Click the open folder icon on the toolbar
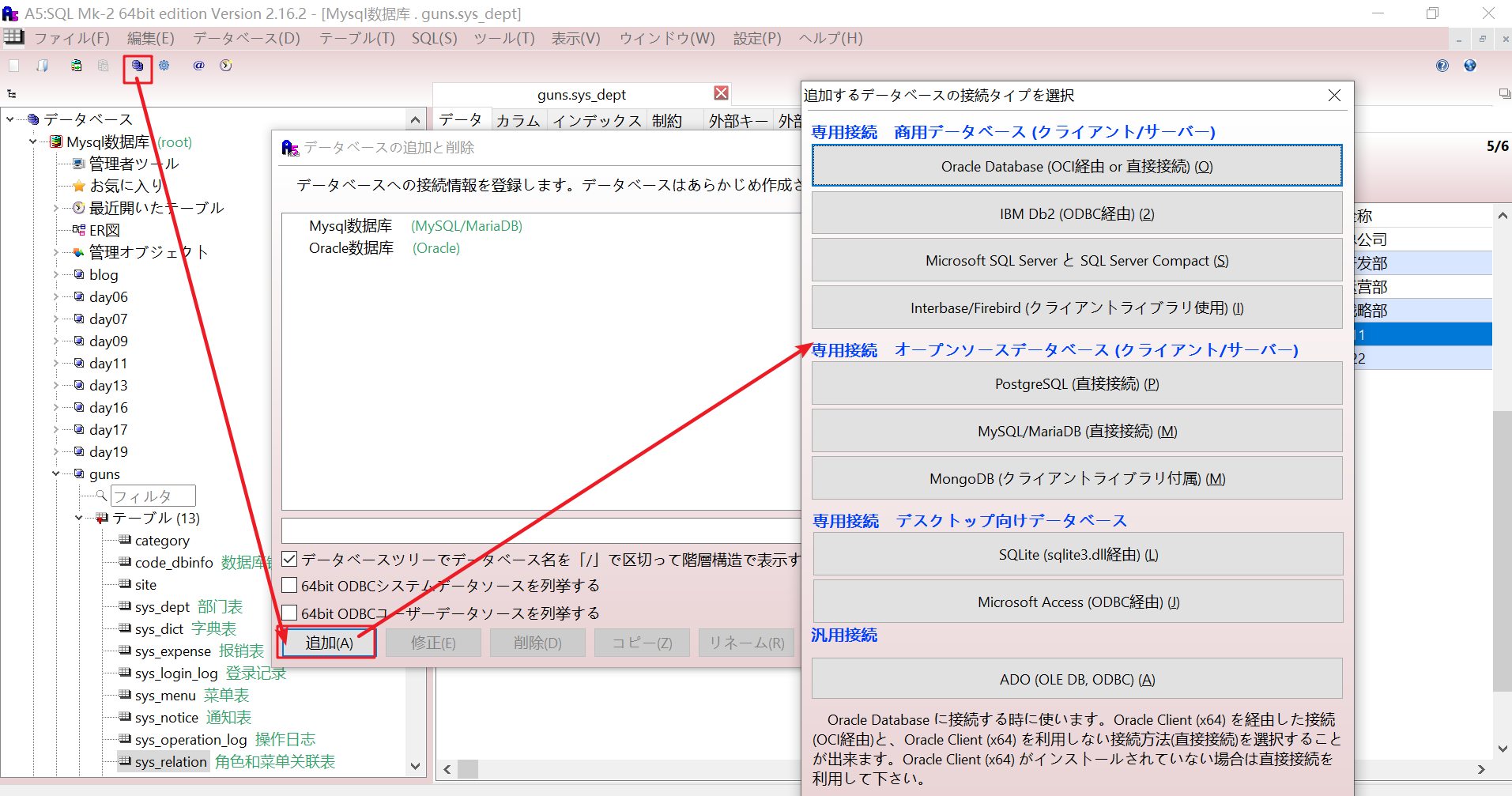Screen dimensions: 1512x796 (41, 66)
